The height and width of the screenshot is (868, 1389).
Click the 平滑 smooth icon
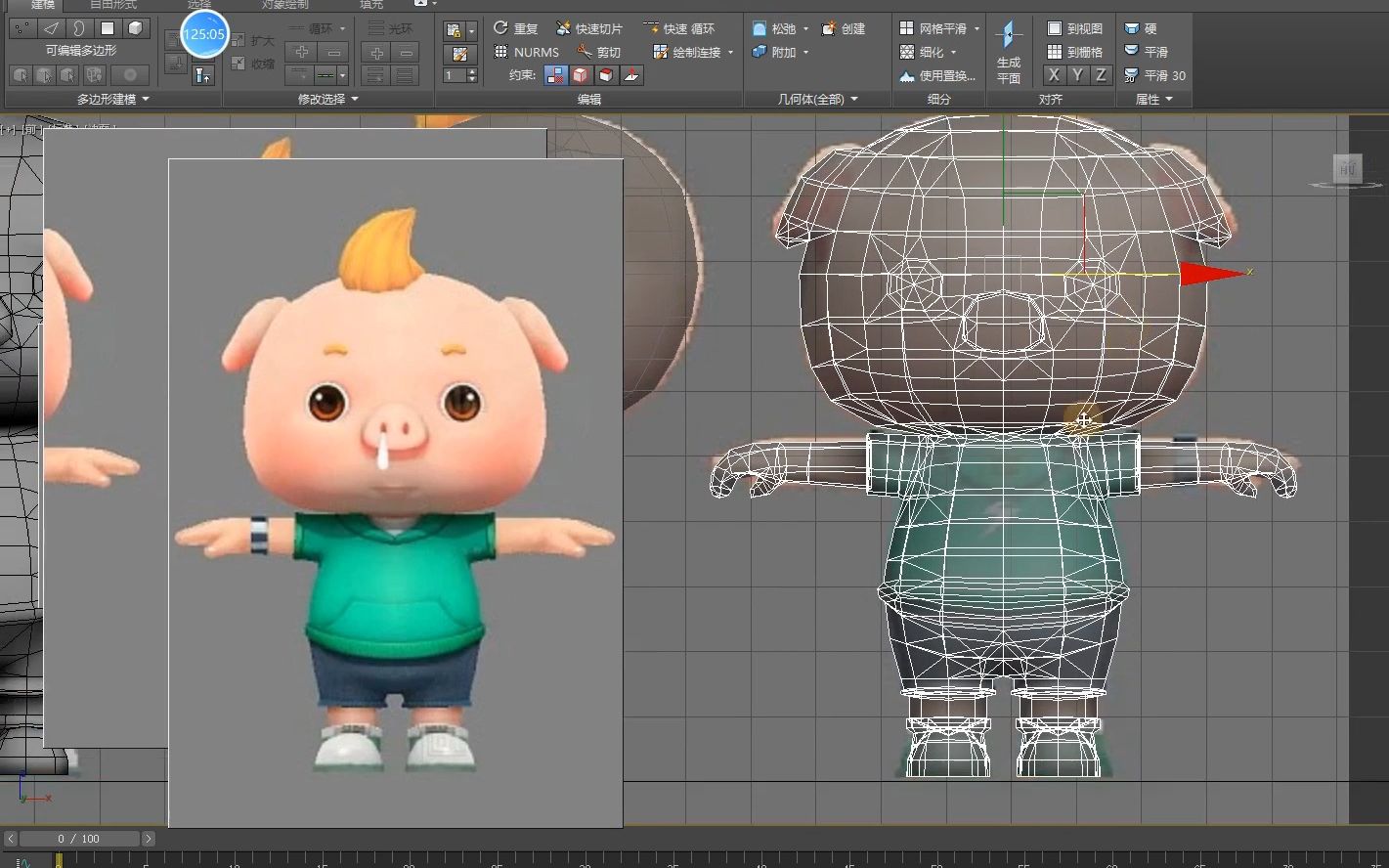(x=1132, y=51)
